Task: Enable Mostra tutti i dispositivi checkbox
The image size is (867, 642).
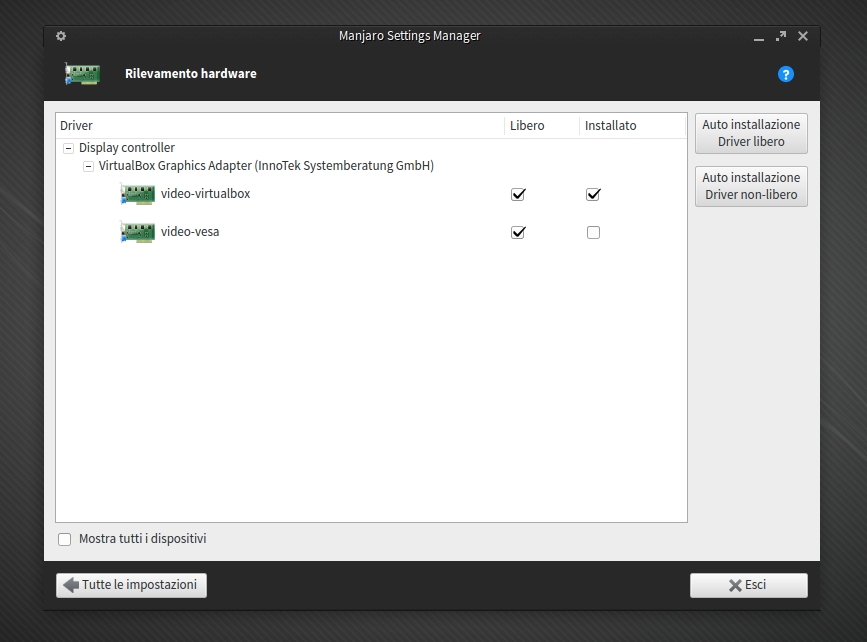Action: click(65, 539)
